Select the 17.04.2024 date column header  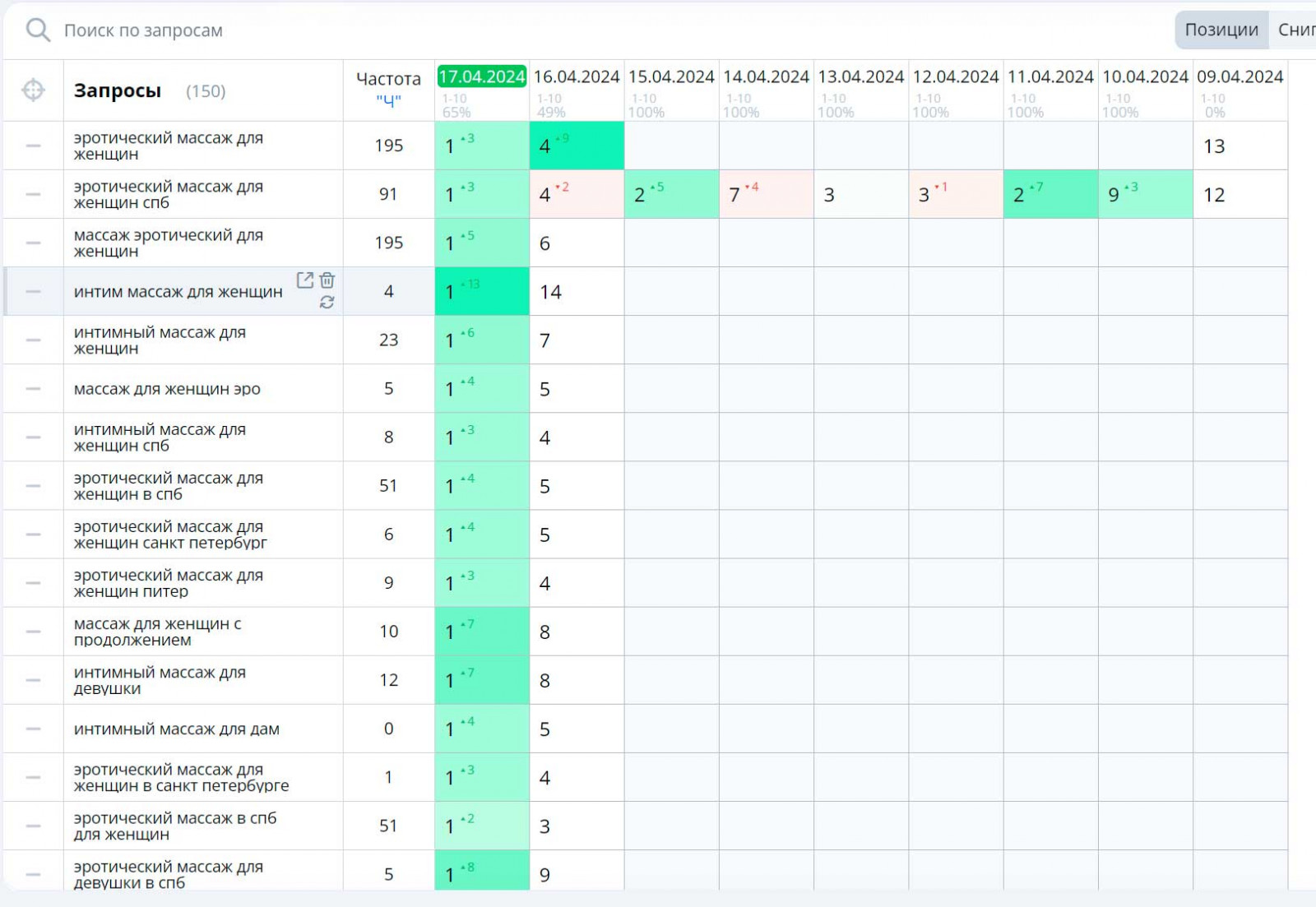tap(481, 76)
